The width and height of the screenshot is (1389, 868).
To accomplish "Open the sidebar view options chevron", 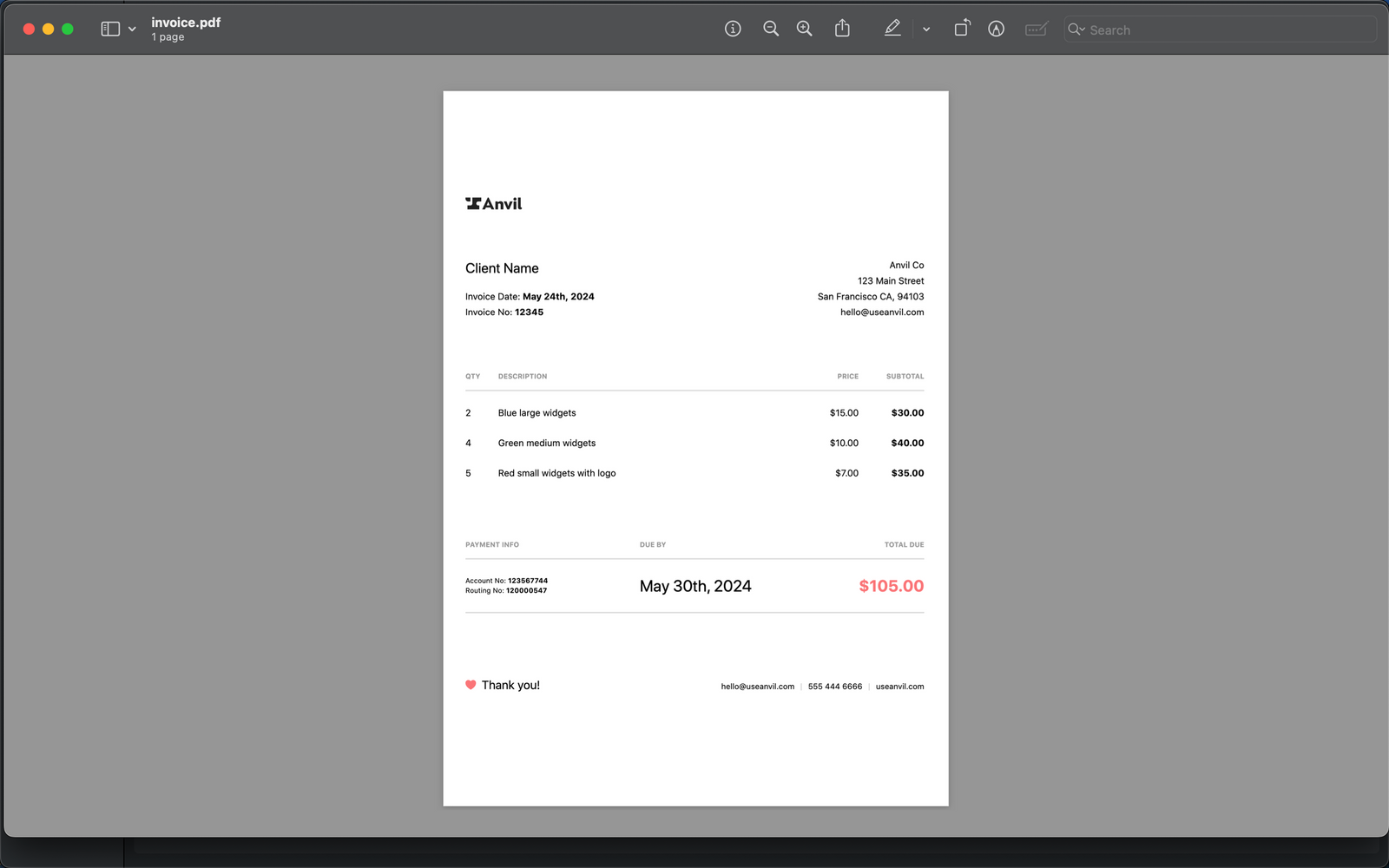I will click(x=132, y=29).
